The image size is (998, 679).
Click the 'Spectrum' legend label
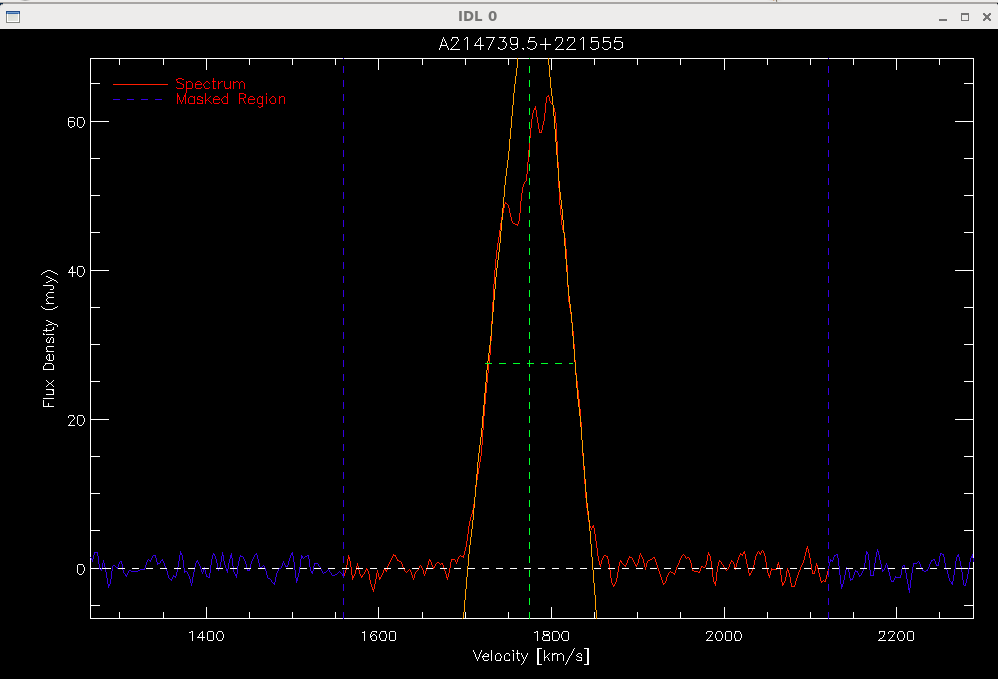point(211,84)
